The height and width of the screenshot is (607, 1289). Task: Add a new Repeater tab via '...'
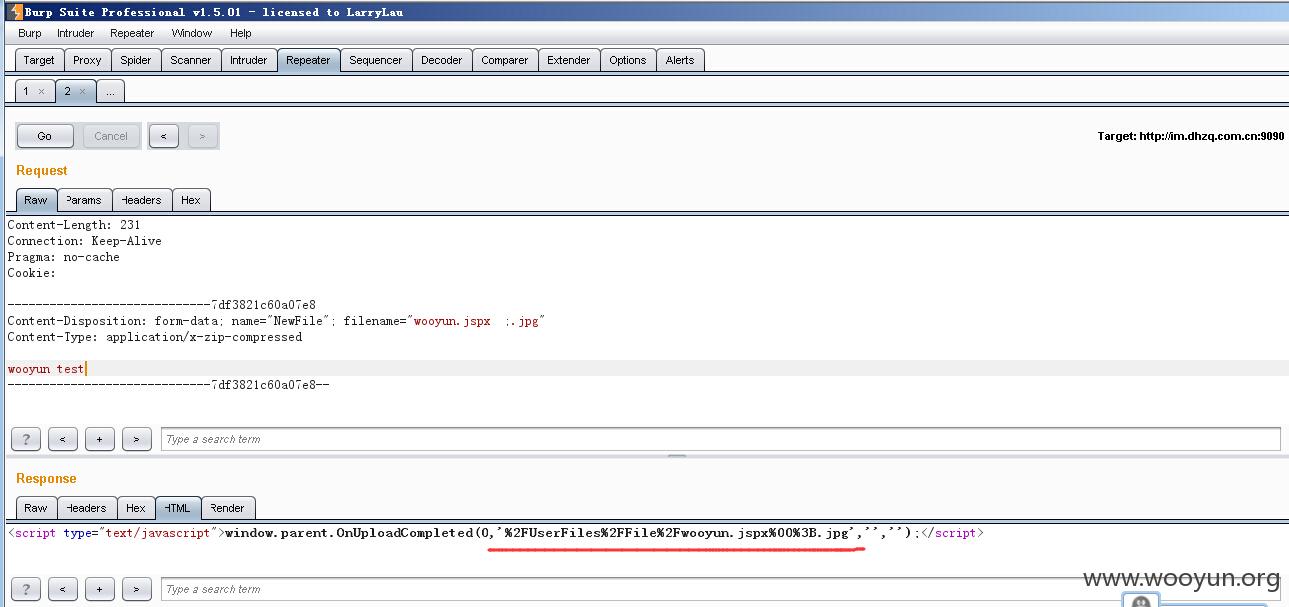click(x=110, y=91)
